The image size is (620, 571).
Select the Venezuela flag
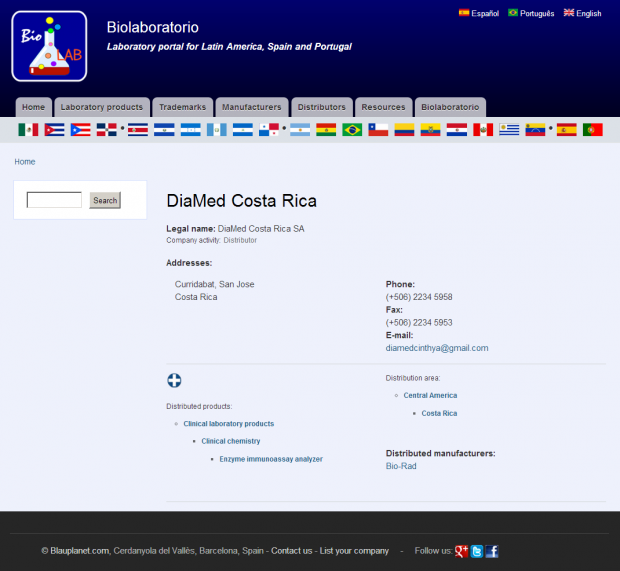[x=535, y=130]
